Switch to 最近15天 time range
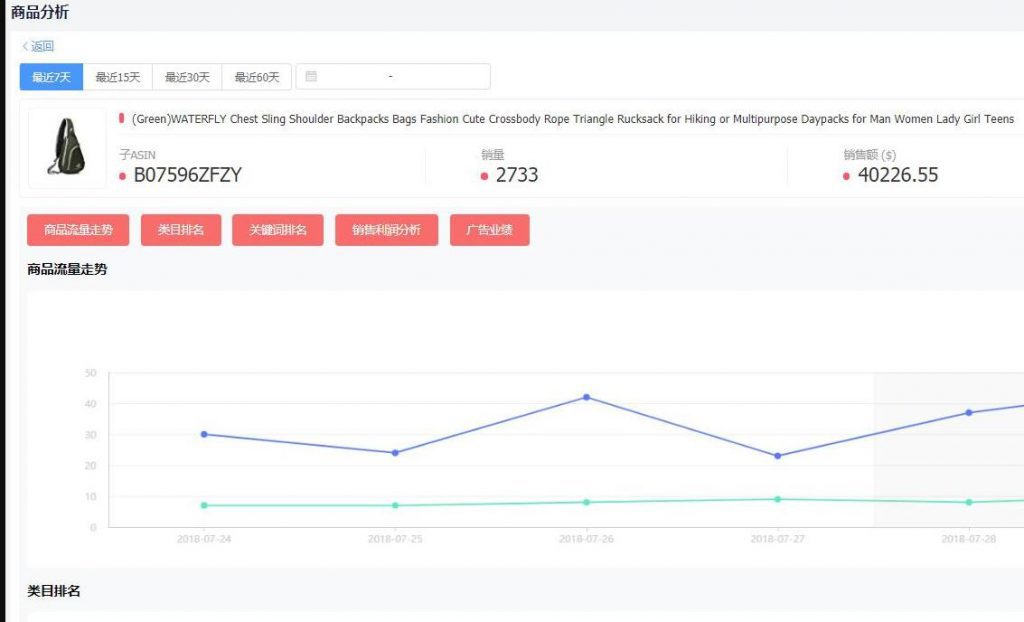1024x622 pixels. click(118, 77)
